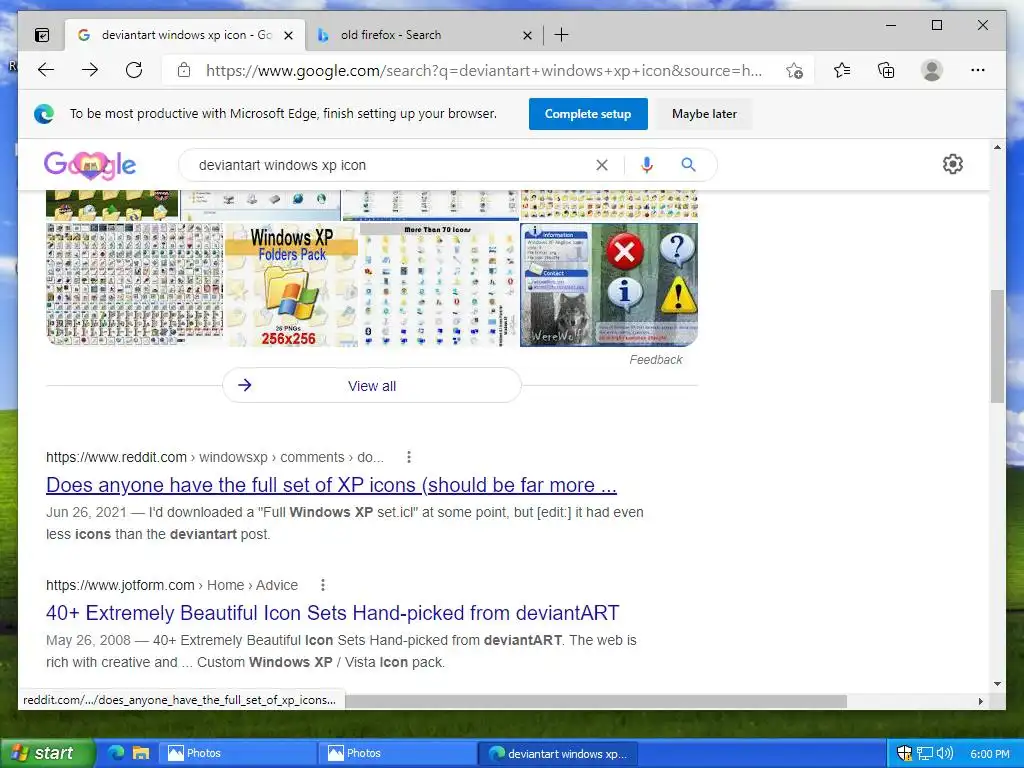Click the Complete setup button

pyautogui.click(x=588, y=114)
